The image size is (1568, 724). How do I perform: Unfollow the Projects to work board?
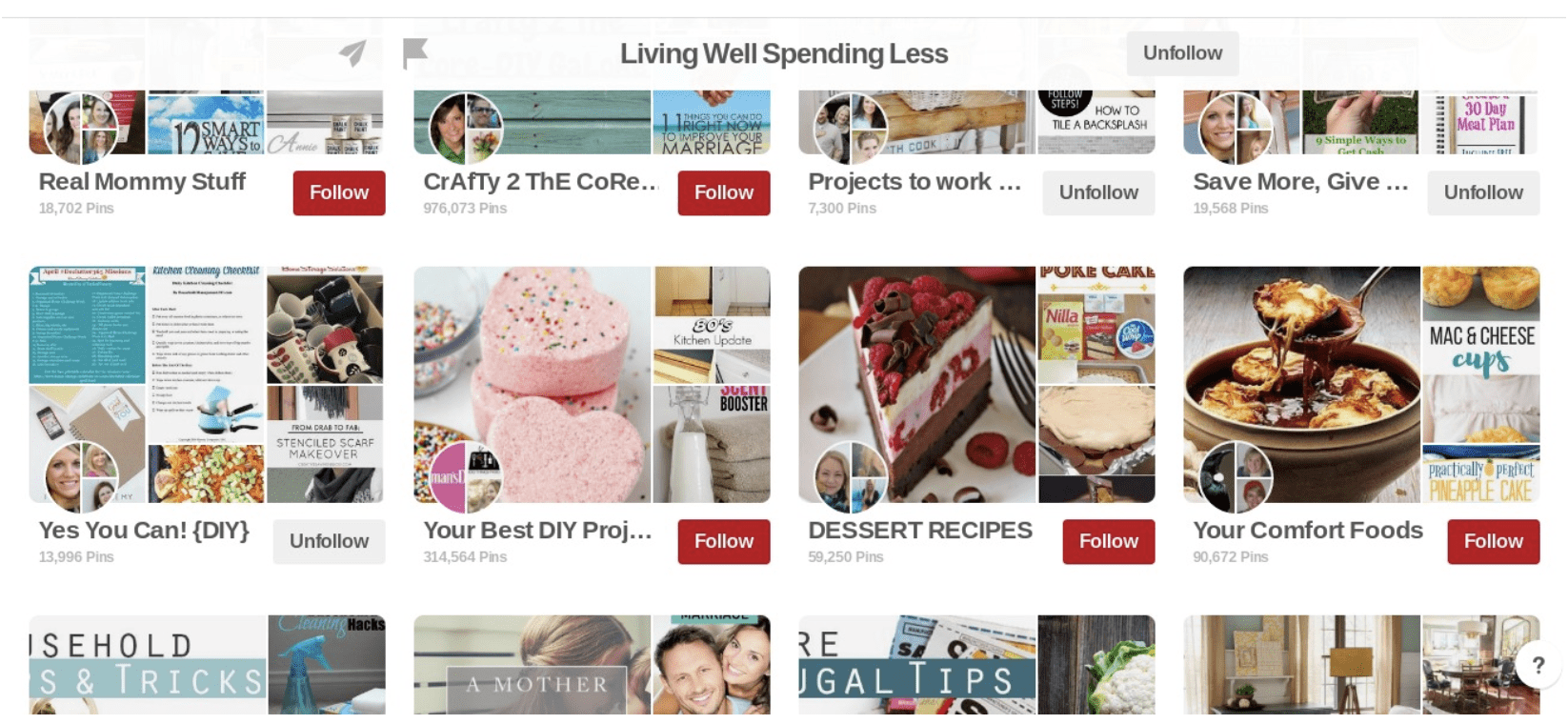pyautogui.click(x=1098, y=192)
